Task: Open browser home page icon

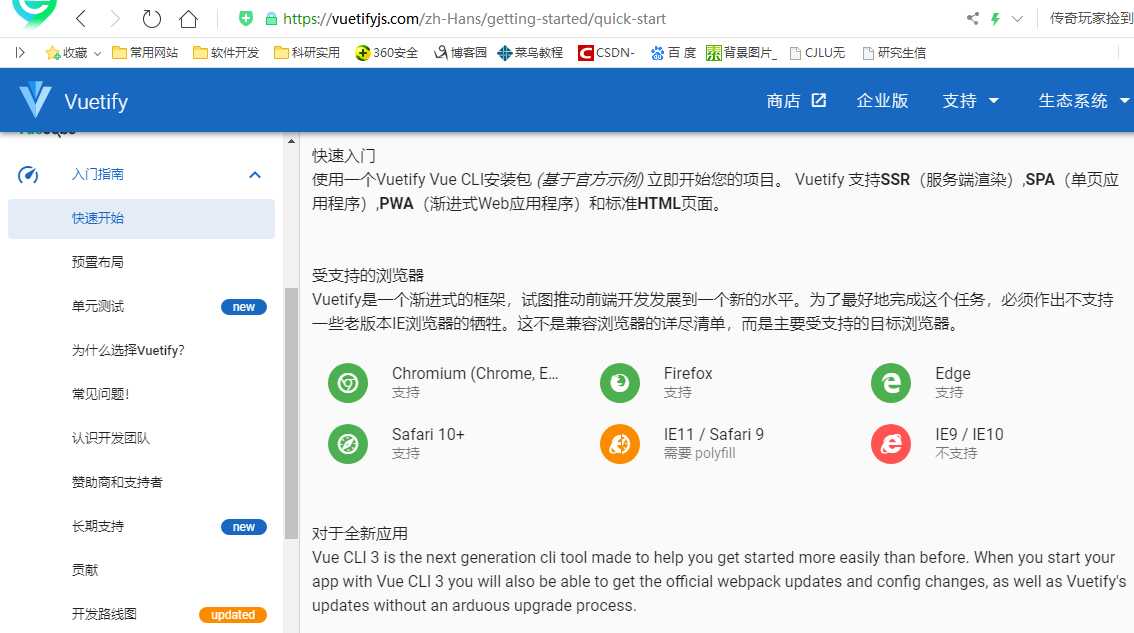Action: point(188,19)
